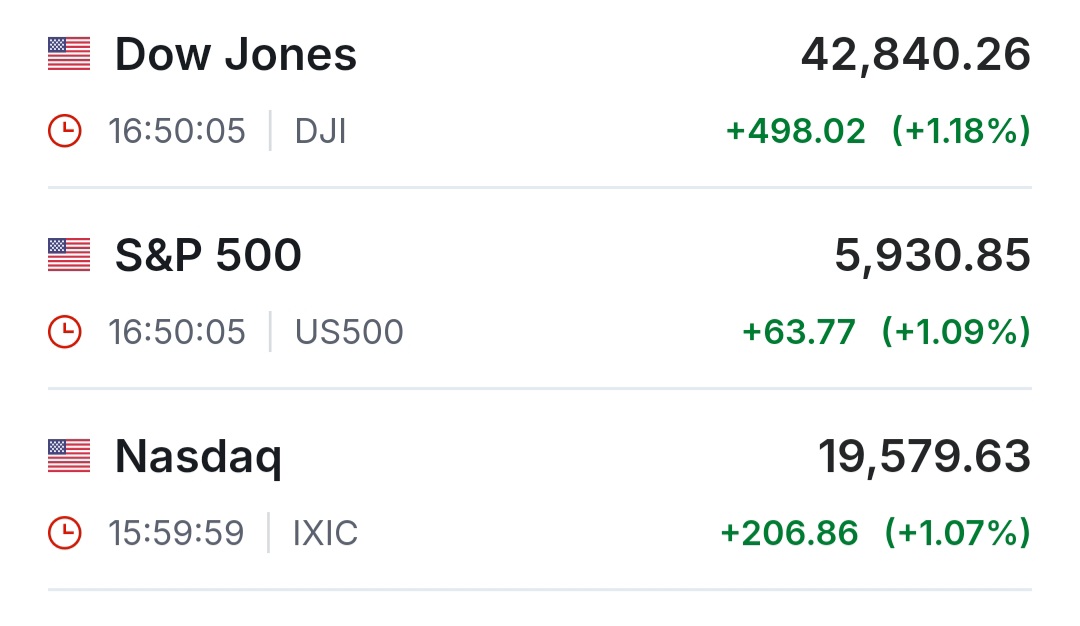The height and width of the screenshot is (626, 1080).
Task: Click the US flag beside Nasdaq
Action: tap(69, 456)
